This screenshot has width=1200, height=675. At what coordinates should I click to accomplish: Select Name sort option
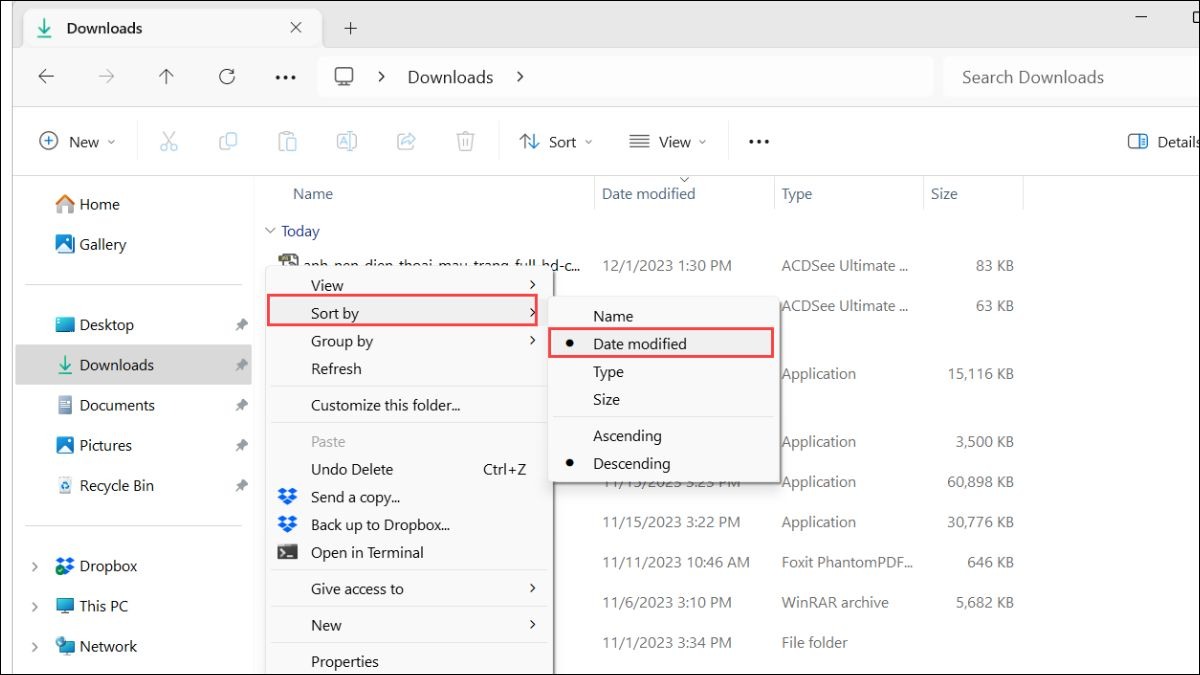coord(664,316)
